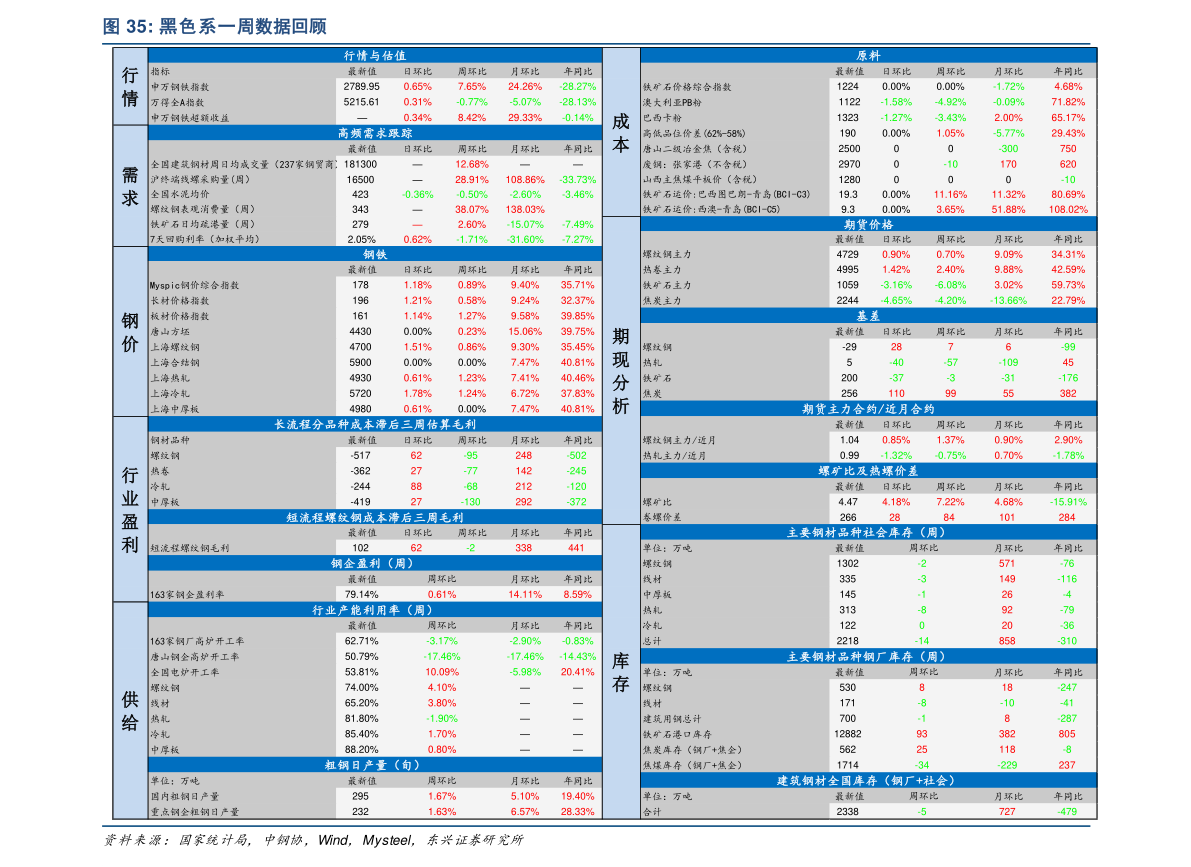Viewport: 1191px width, 867px height.
Task: Select the 铁矿石港口库存 row label
Action: tap(677, 735)
